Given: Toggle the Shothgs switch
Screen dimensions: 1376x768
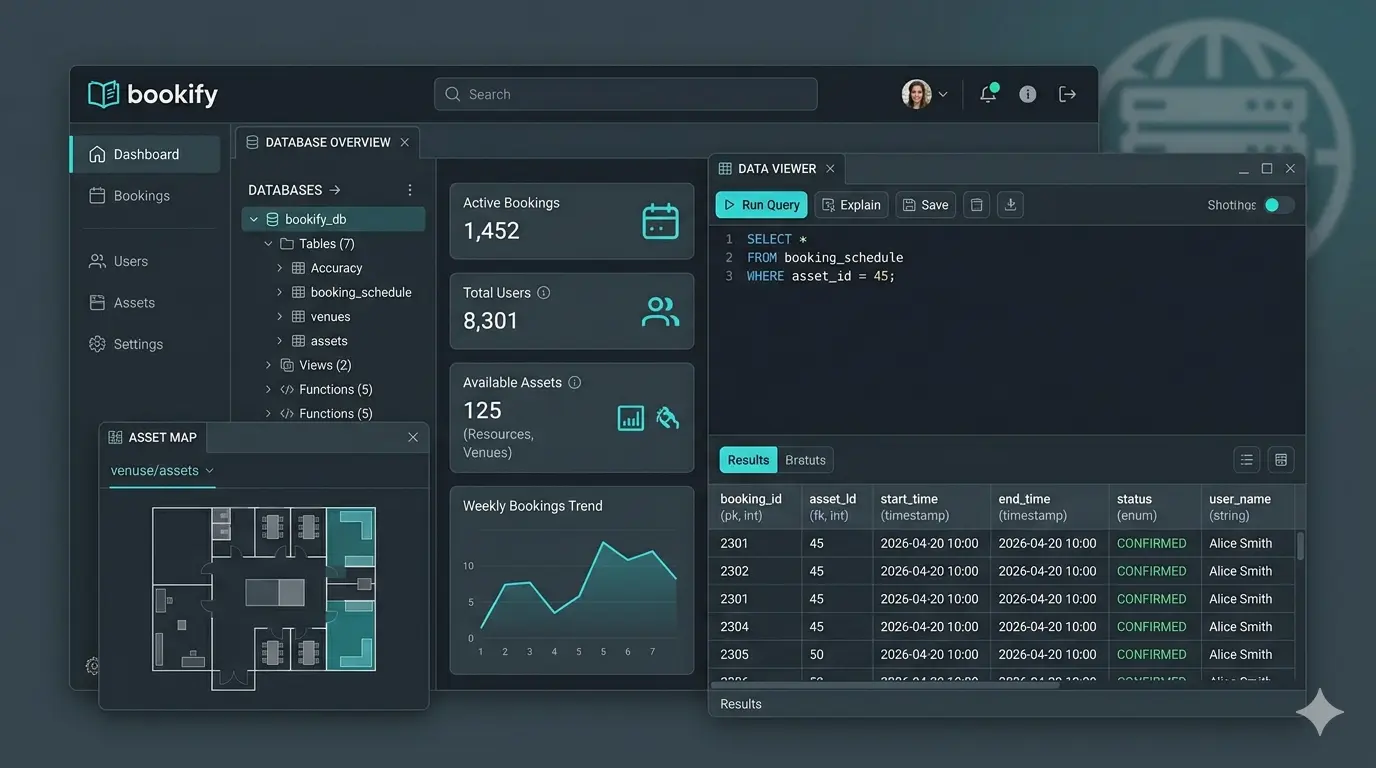Looking at the screenshot, I should tap(1279, 205).
